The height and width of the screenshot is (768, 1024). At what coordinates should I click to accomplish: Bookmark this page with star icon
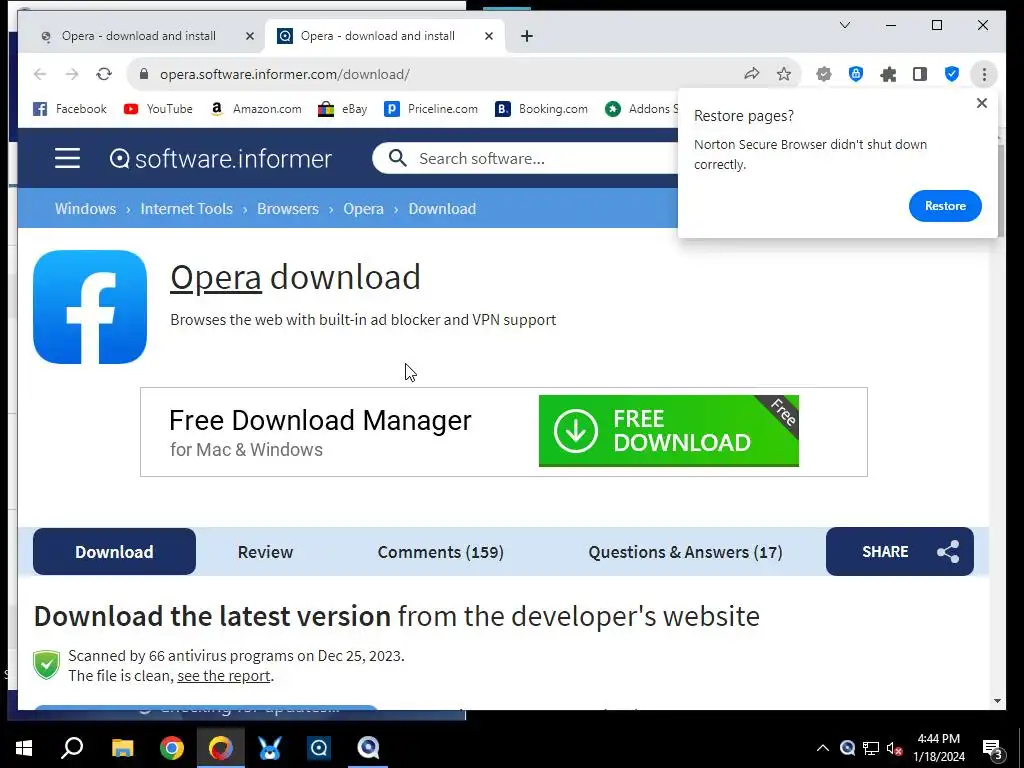point(784,74)
